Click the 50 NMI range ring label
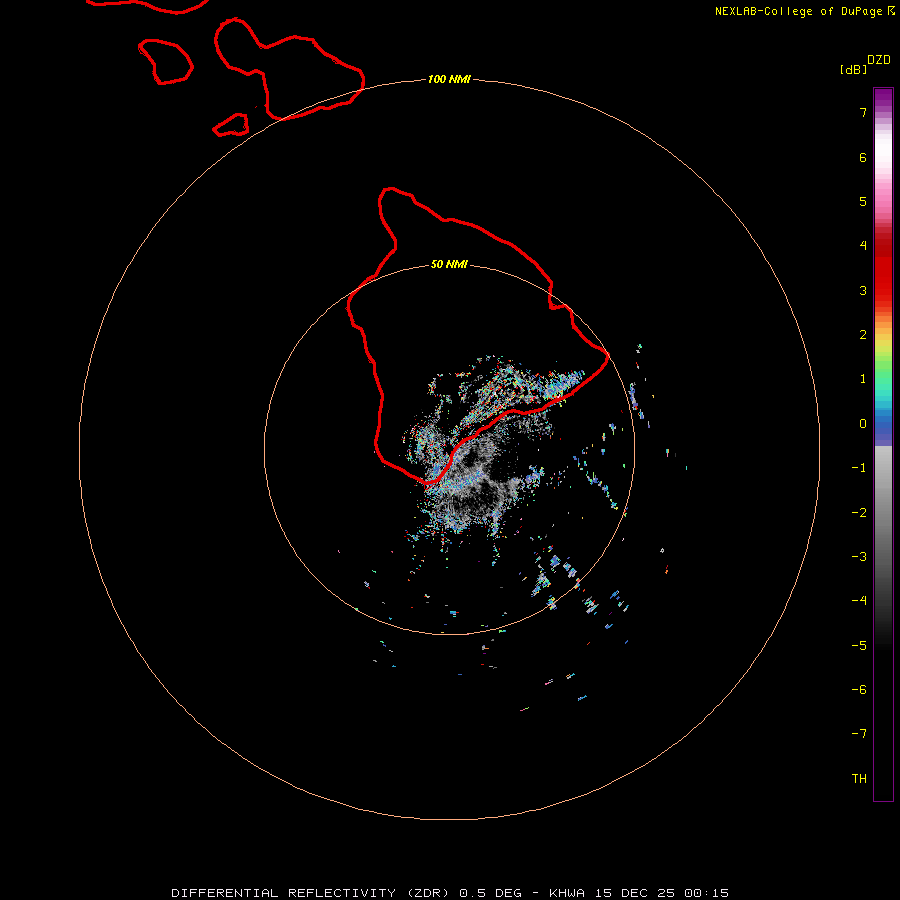900x900 pixels. coord(449,264)
